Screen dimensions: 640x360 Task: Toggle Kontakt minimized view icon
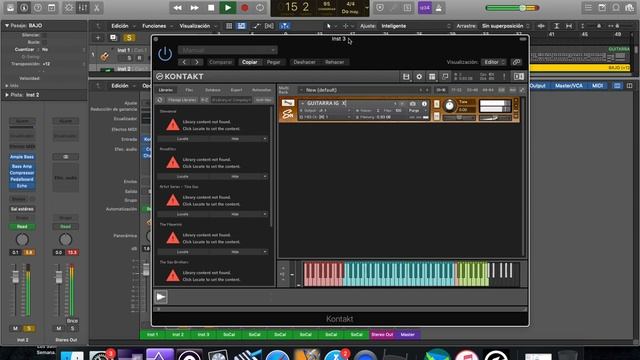[x=445, y=76]
